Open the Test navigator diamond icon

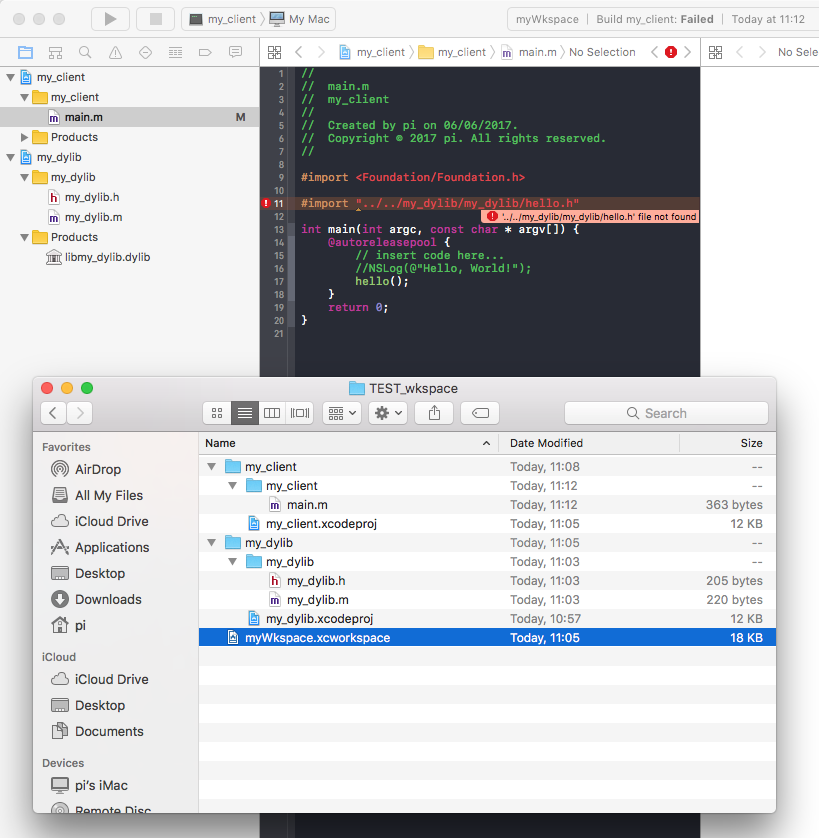tap(145, 52)
